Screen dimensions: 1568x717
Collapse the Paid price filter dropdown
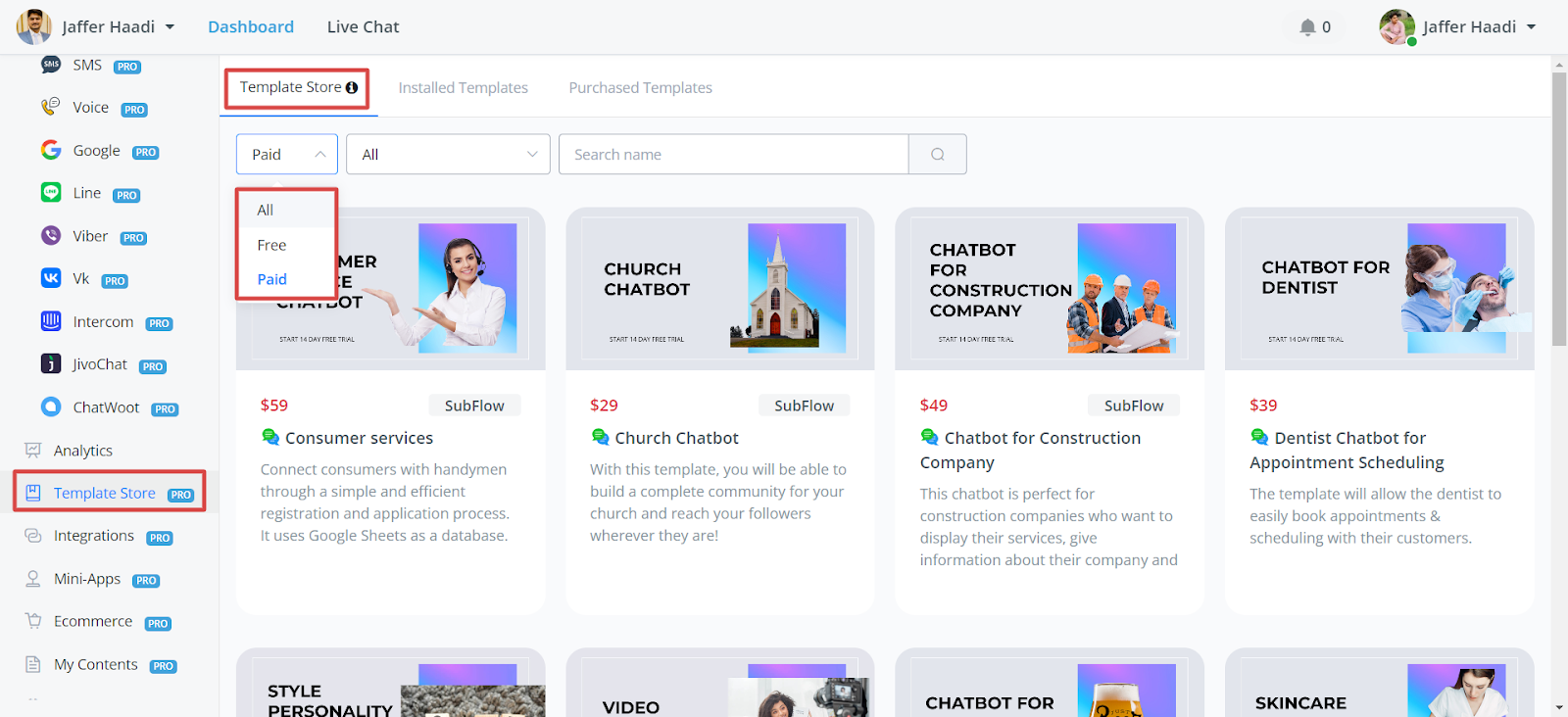(287, 155)
